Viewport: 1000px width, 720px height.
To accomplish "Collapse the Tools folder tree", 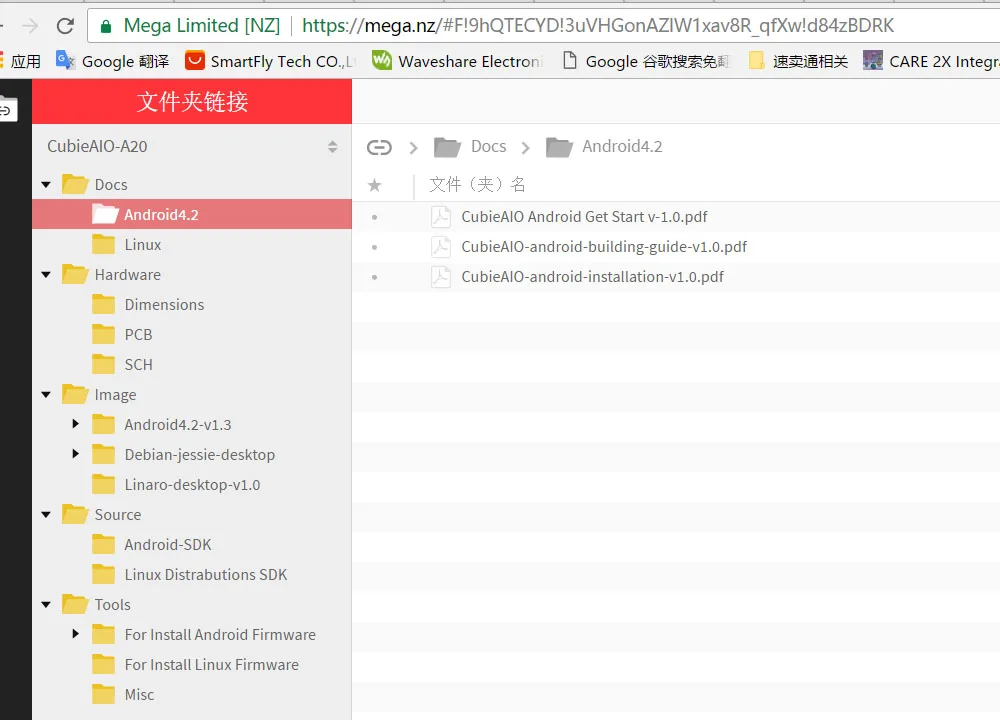I will point(46,605).
